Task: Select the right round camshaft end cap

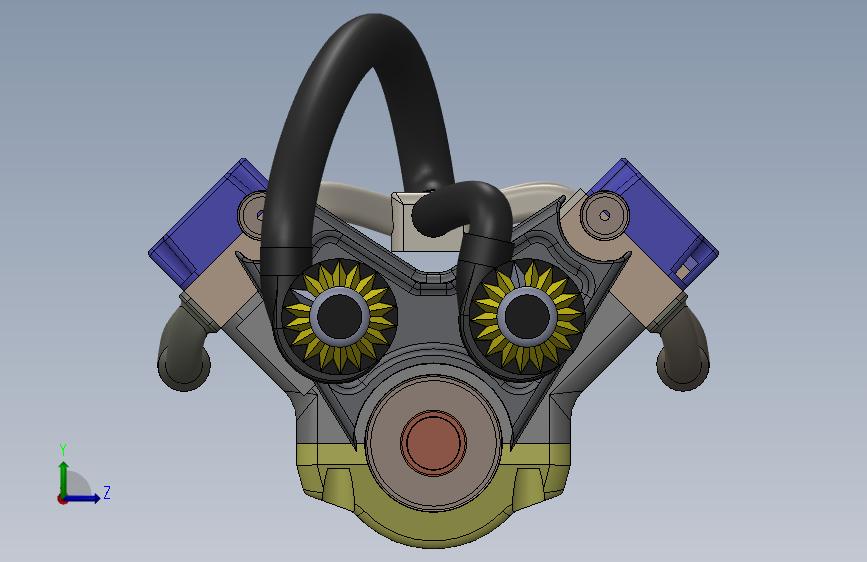Action: (x=604, y=215)
